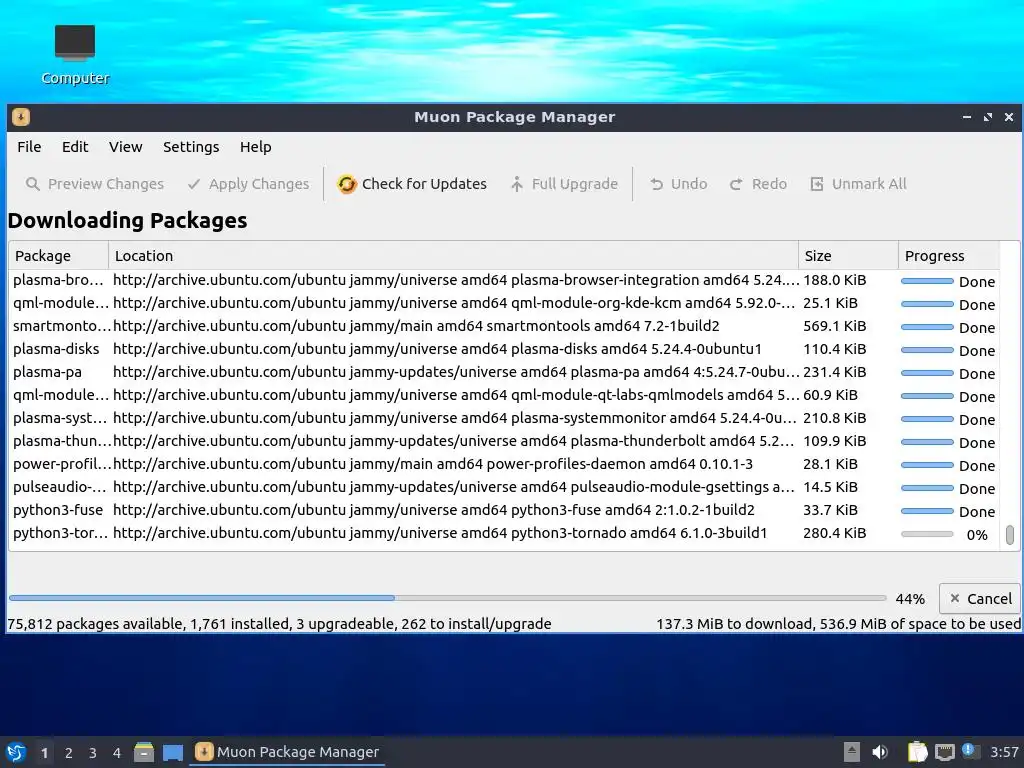
Task: Open the Computer desktop icon
Action: pos(74,56)
